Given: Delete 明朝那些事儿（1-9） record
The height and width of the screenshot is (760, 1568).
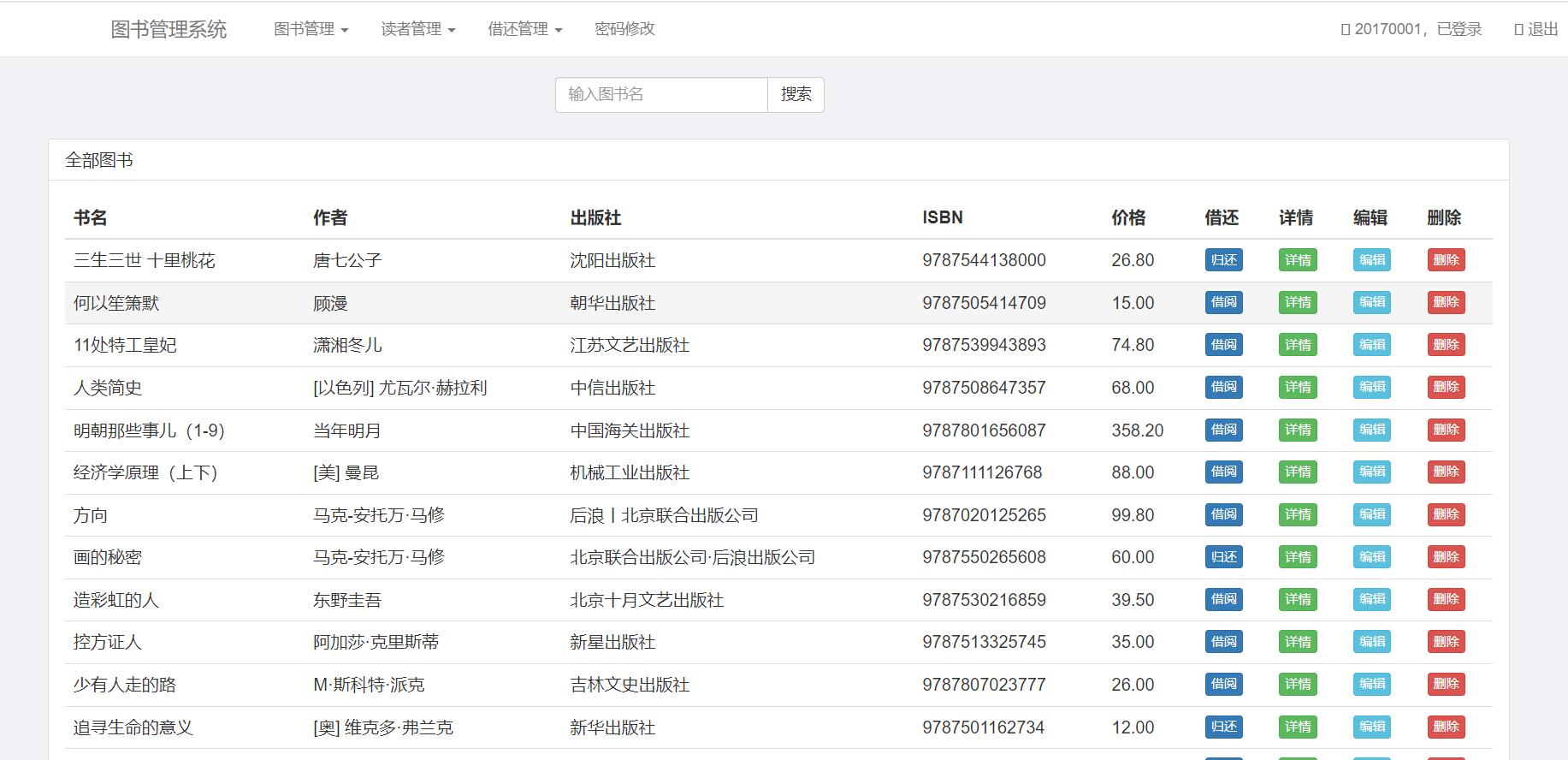Looking at the screenshot, I should (1446, 430).
